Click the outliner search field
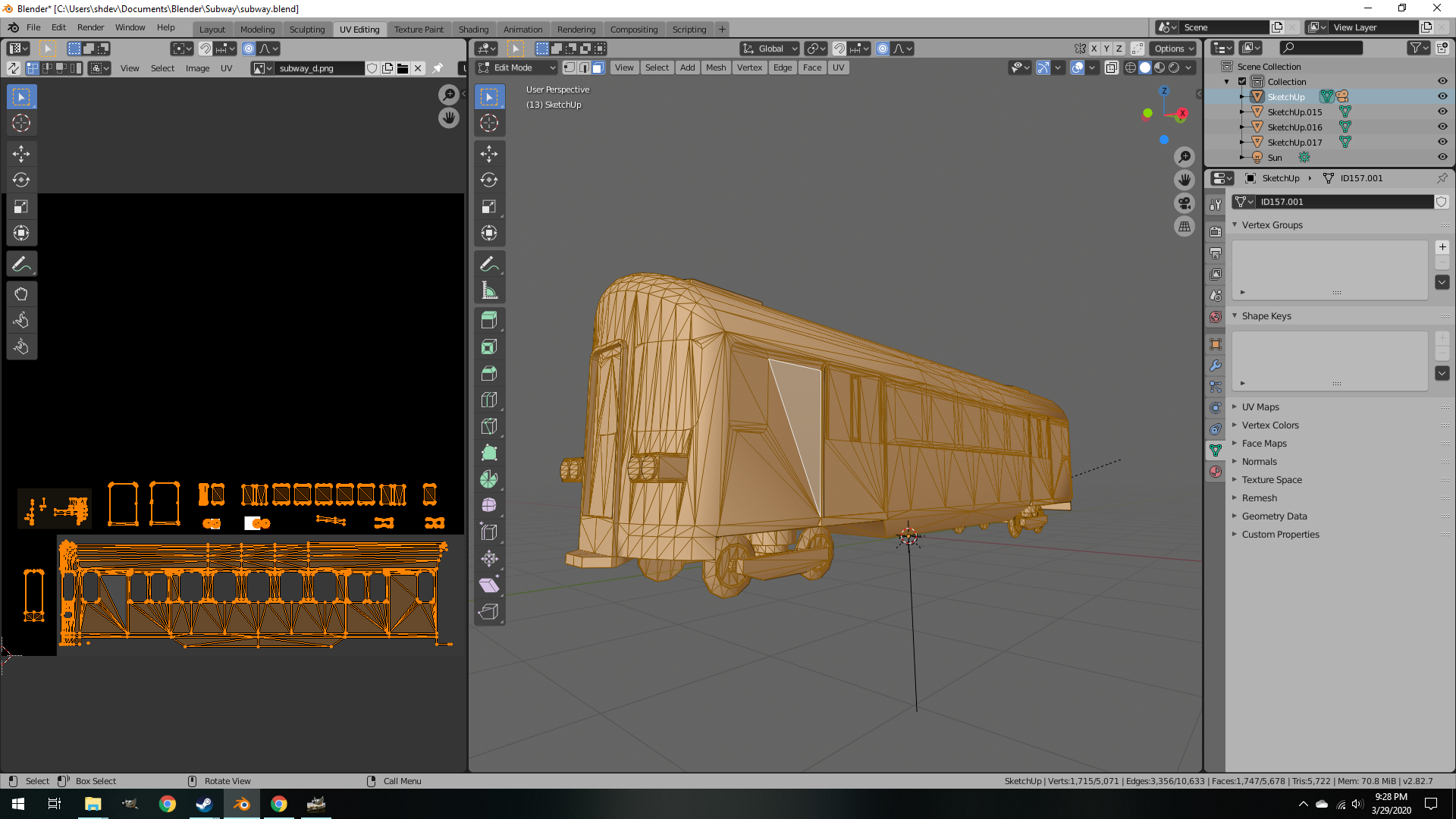This screenshot has width=1456, height=819. [x=1321, y=48]
